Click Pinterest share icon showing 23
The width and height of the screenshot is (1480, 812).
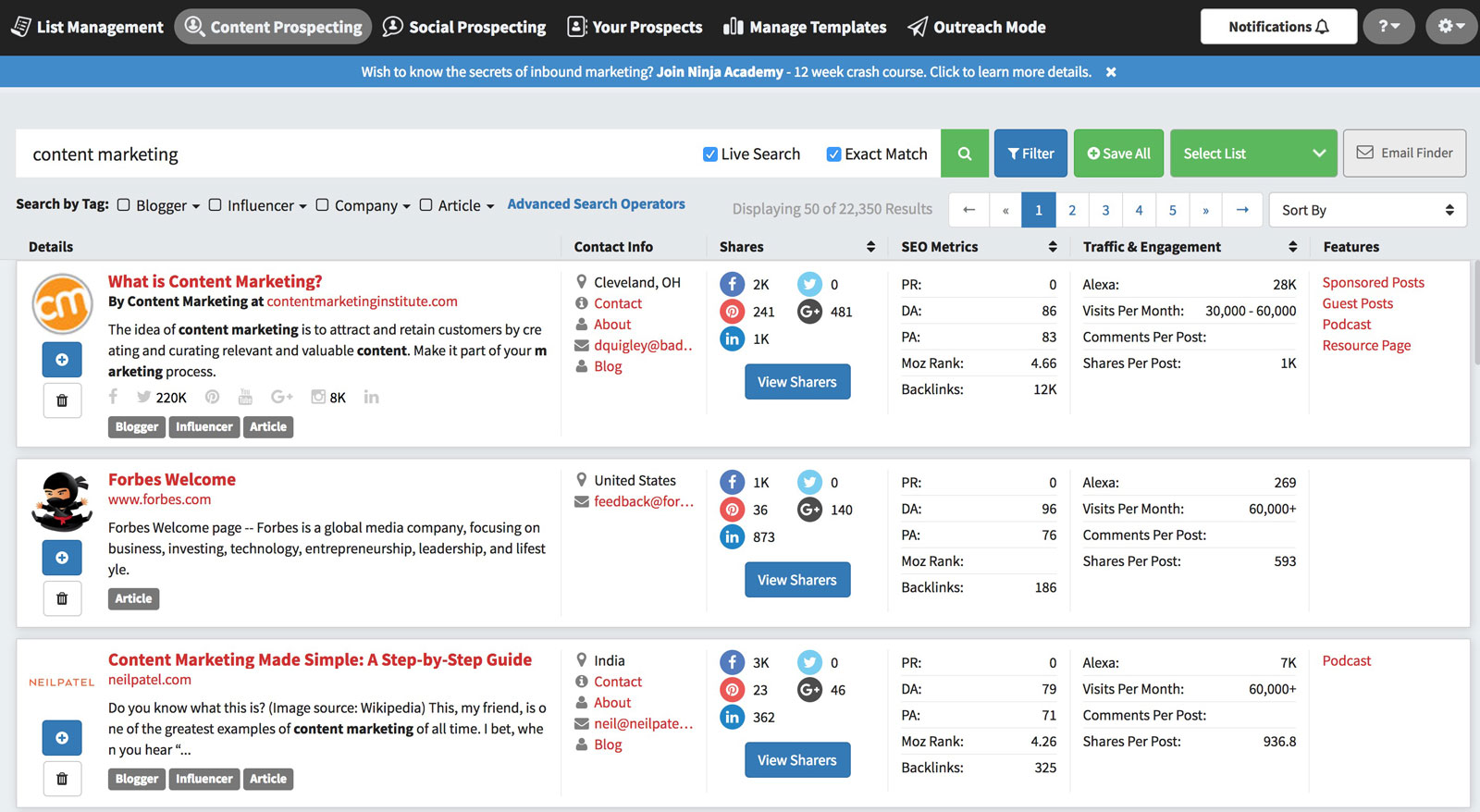tap(732, 690)
